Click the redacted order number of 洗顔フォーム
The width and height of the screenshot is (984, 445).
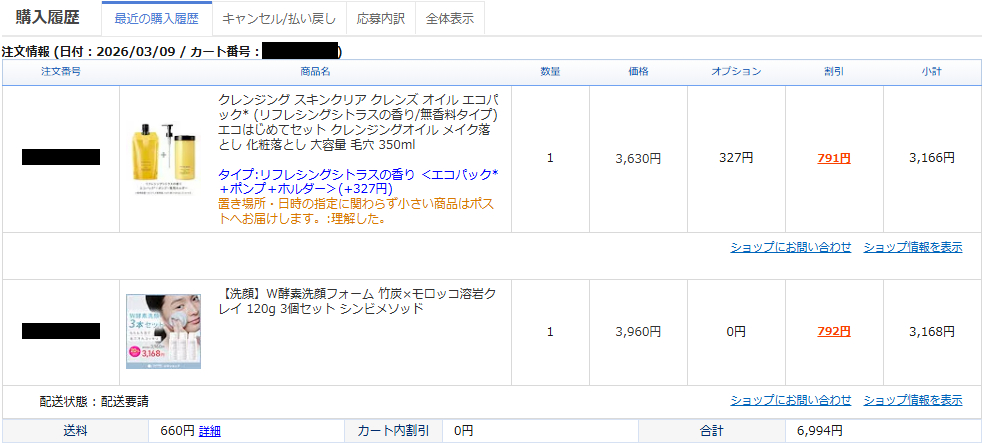pos(61,331)
